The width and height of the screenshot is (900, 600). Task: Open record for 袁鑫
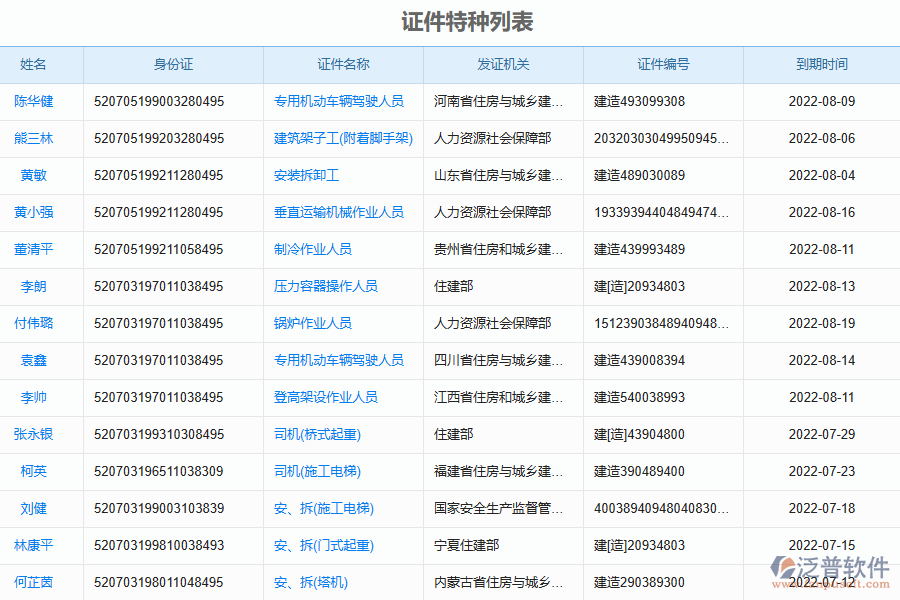(x=33, y=360)
